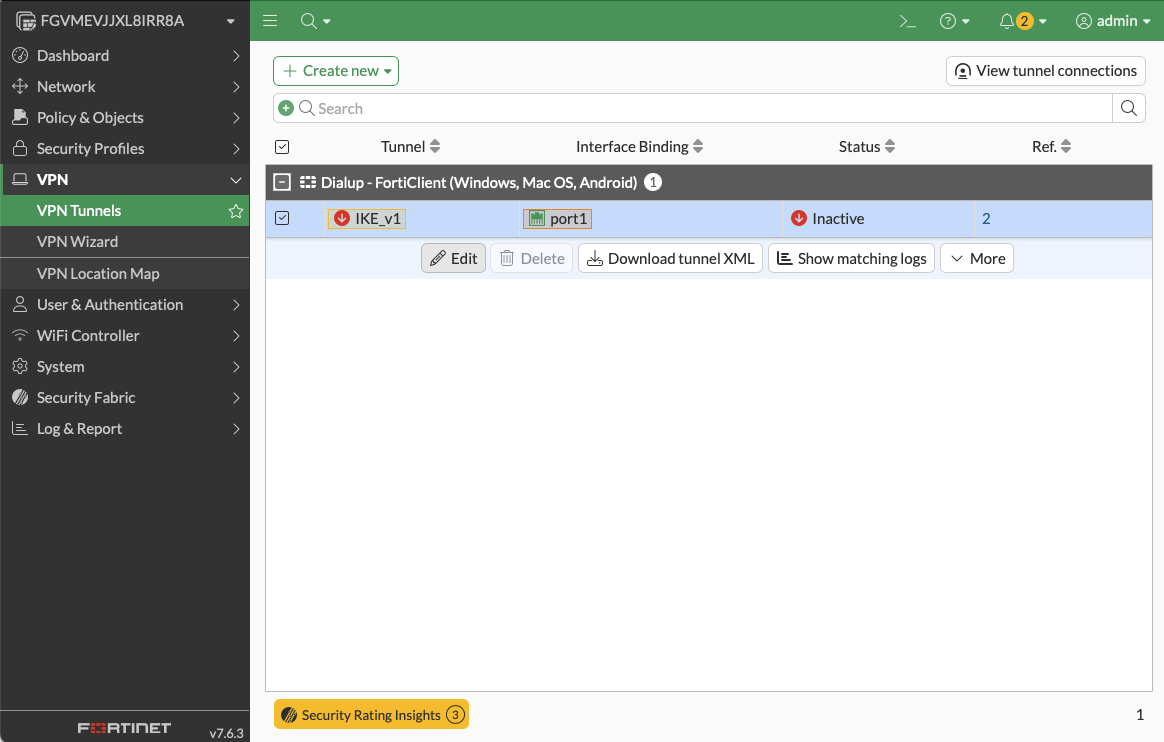The height and width of the screenshot is (742, 1164).
Task: Click the Ref. count link 2
Action: [x=986, y=219]
